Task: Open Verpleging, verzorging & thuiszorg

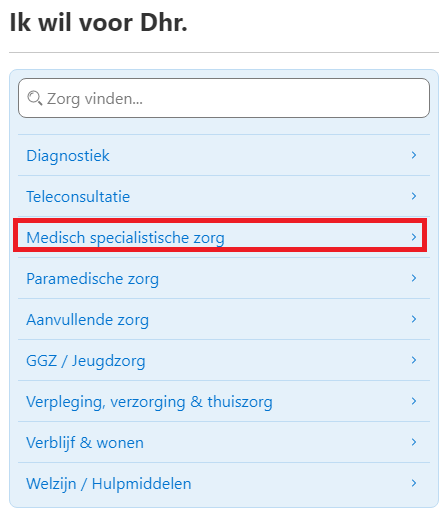Action: [224, 401]
